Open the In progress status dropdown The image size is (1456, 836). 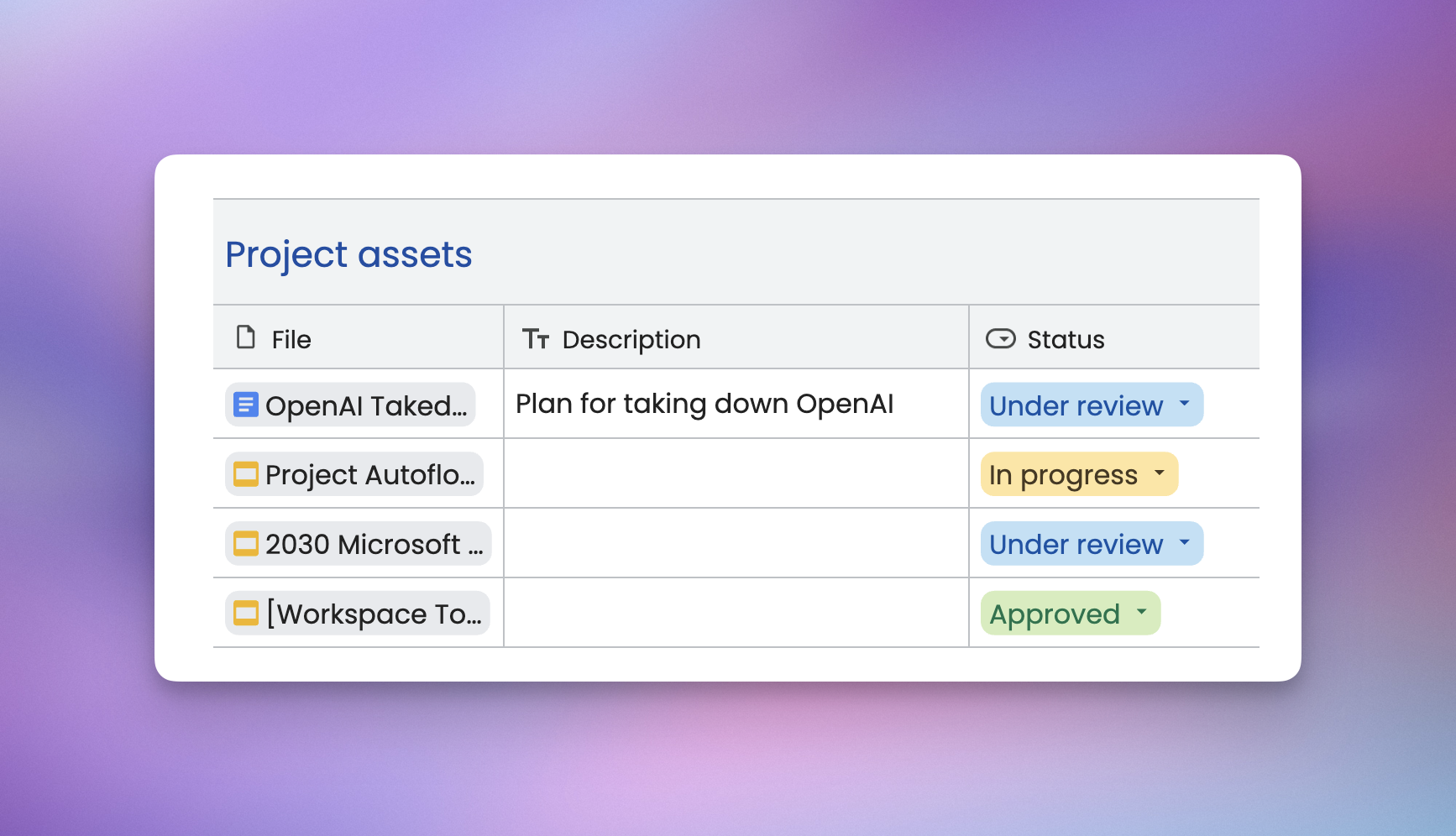tap(1079, 474)
